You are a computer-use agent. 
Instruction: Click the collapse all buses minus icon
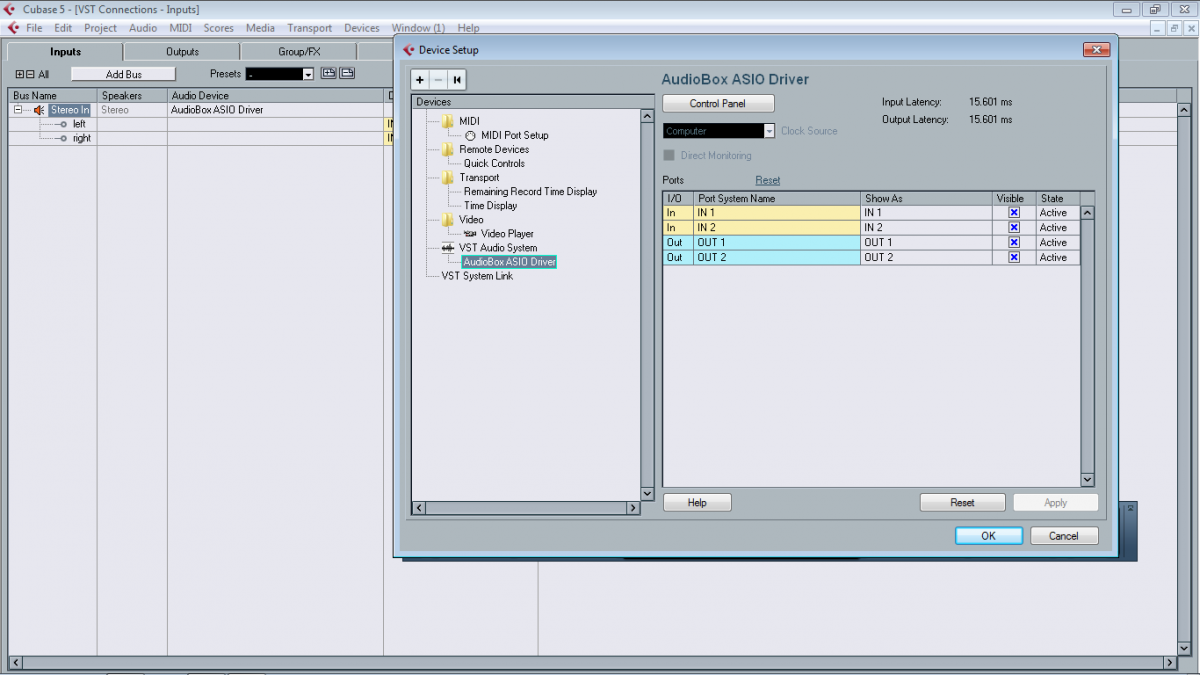[x=30, y=74]
